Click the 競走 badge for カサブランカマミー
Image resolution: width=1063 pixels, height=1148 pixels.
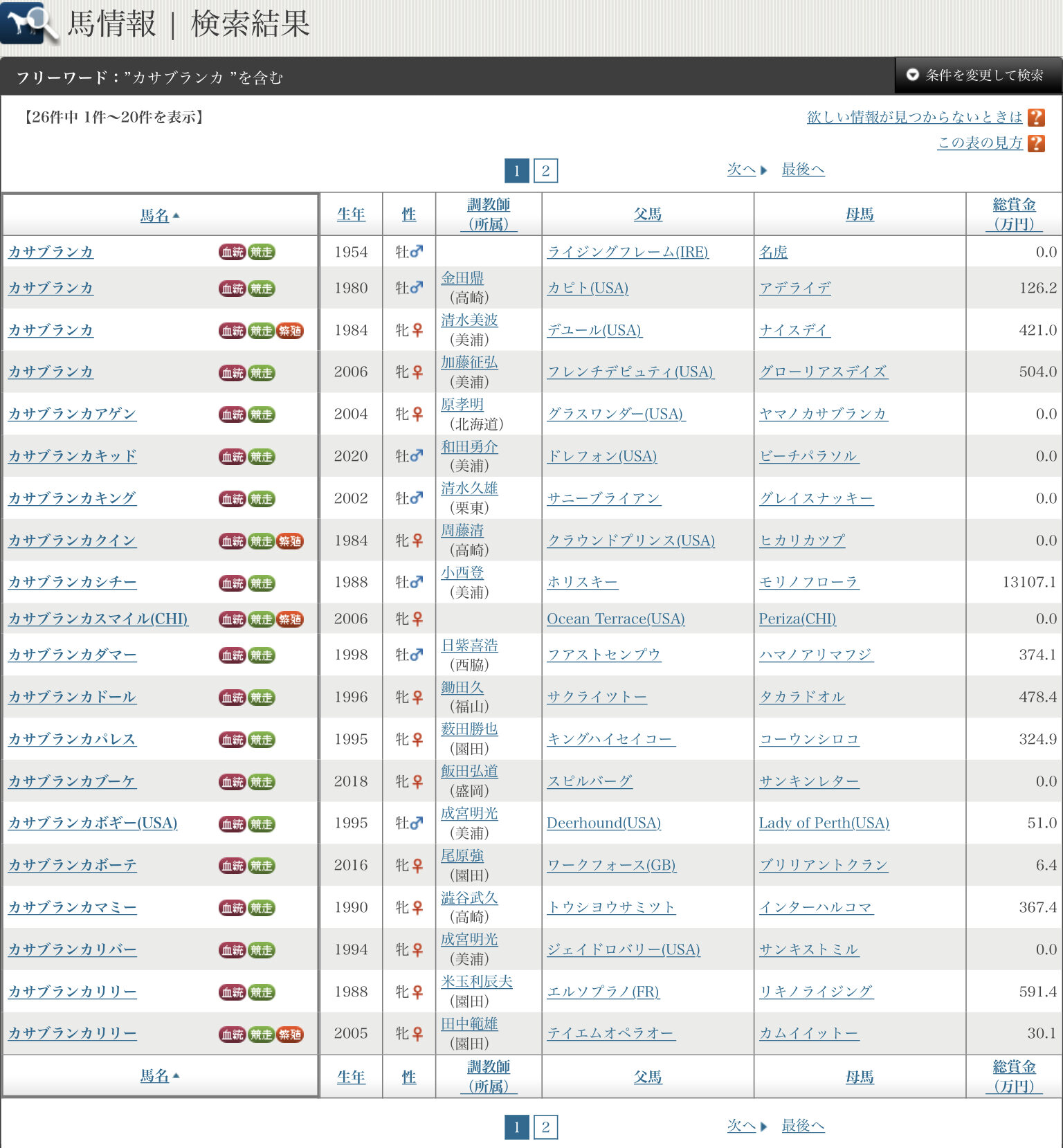(x=261, y=908)
